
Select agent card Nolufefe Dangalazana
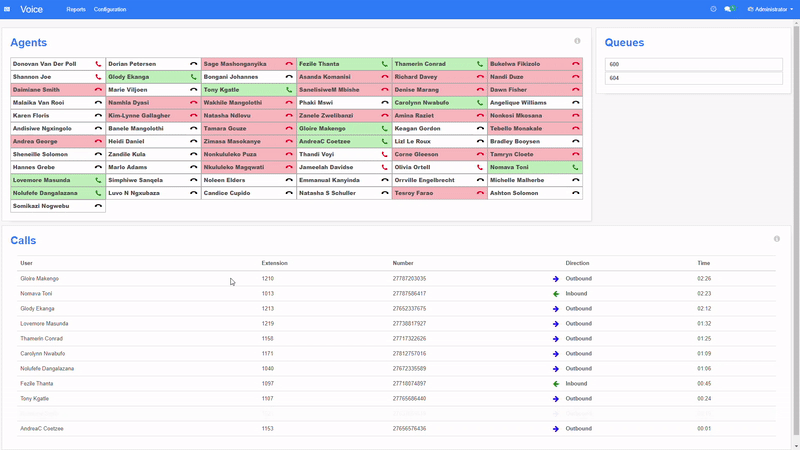[58, 193]
